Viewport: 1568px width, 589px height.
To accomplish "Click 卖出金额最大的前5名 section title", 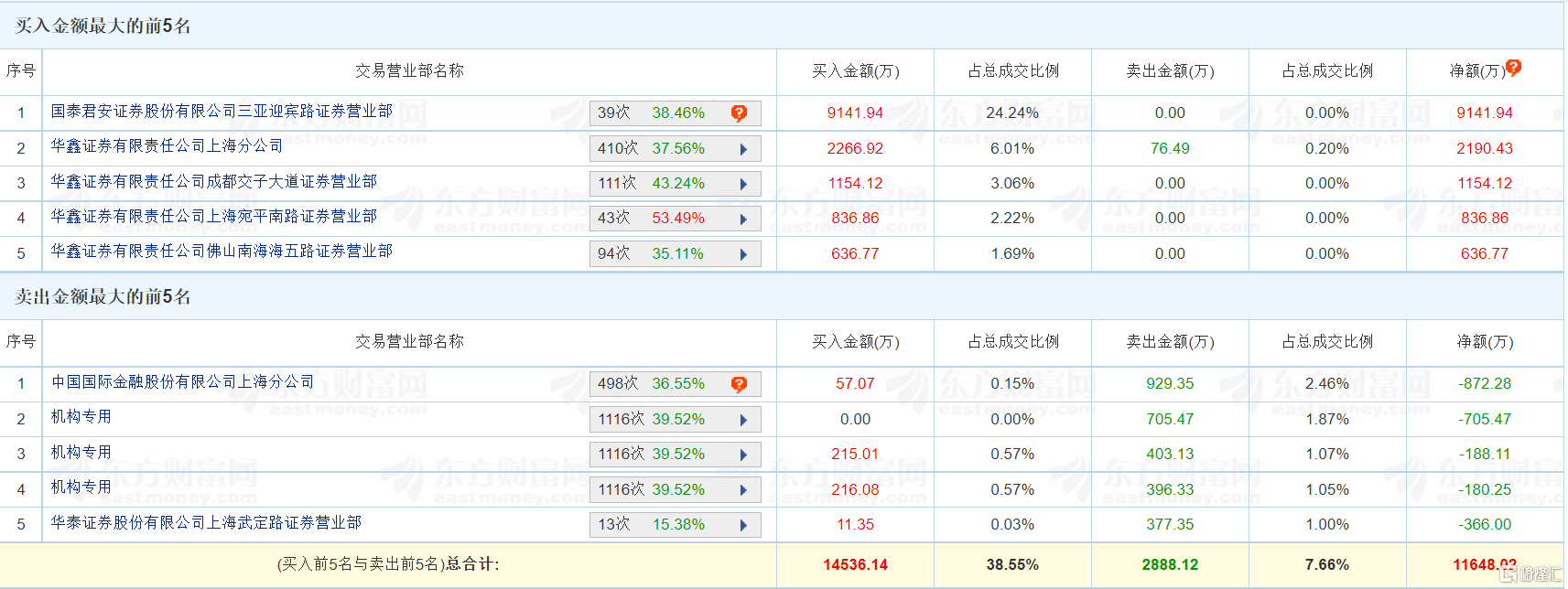I will click(x=103, y=296).
